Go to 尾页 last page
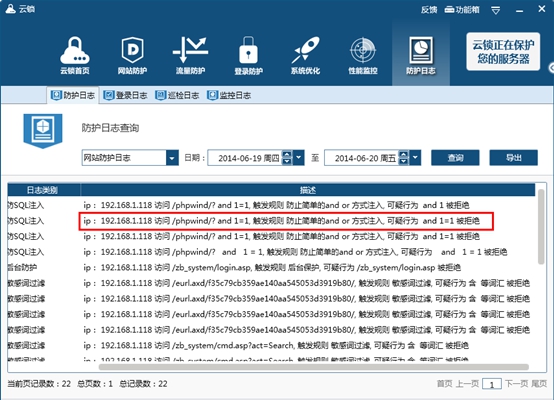Screen dimensions: 554x400 coord(539,384)
